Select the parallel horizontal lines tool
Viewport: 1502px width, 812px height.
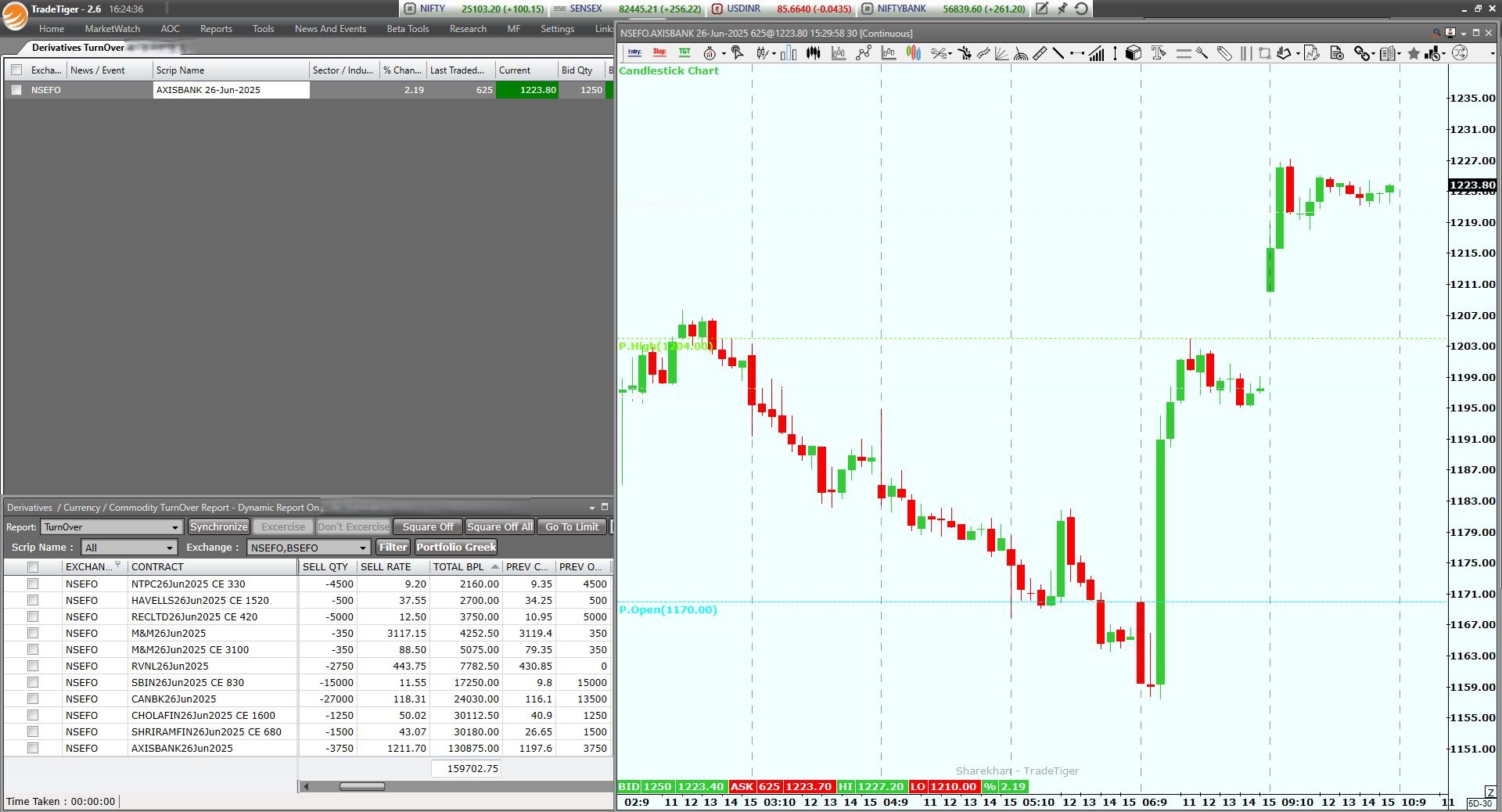[x=1184, y=53]
